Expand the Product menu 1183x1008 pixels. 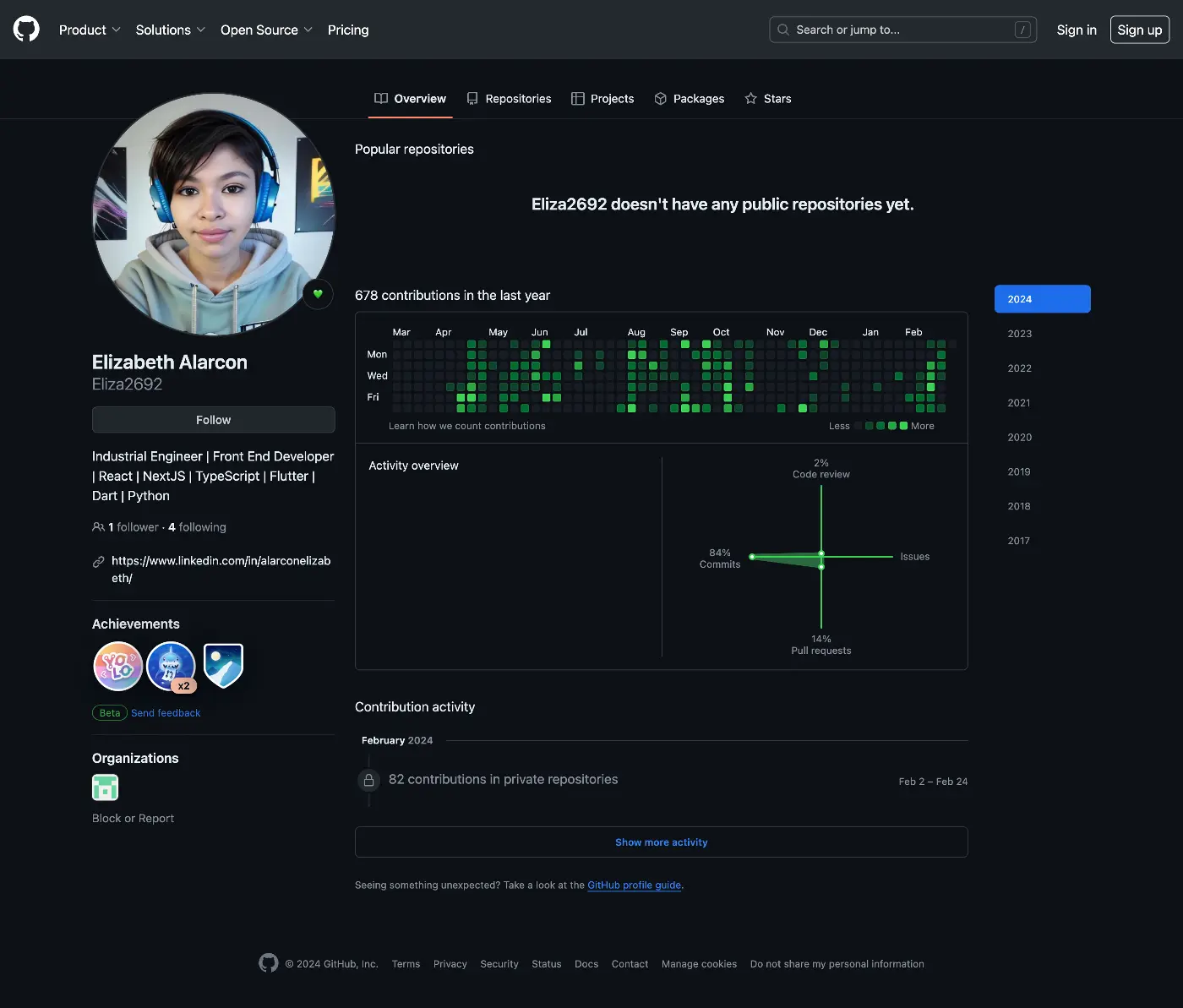[x=90, y=30]
